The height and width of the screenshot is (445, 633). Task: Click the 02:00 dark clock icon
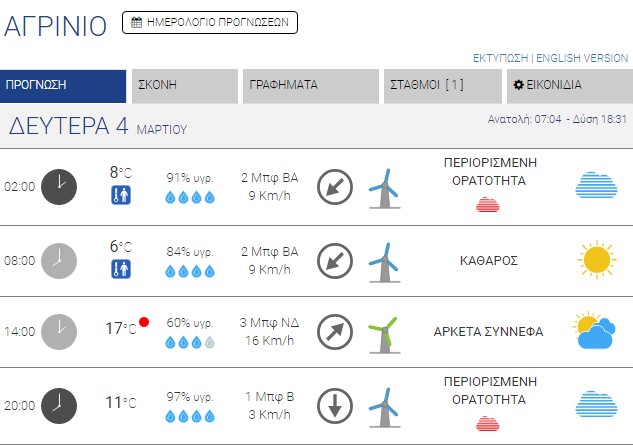[58, 186]
